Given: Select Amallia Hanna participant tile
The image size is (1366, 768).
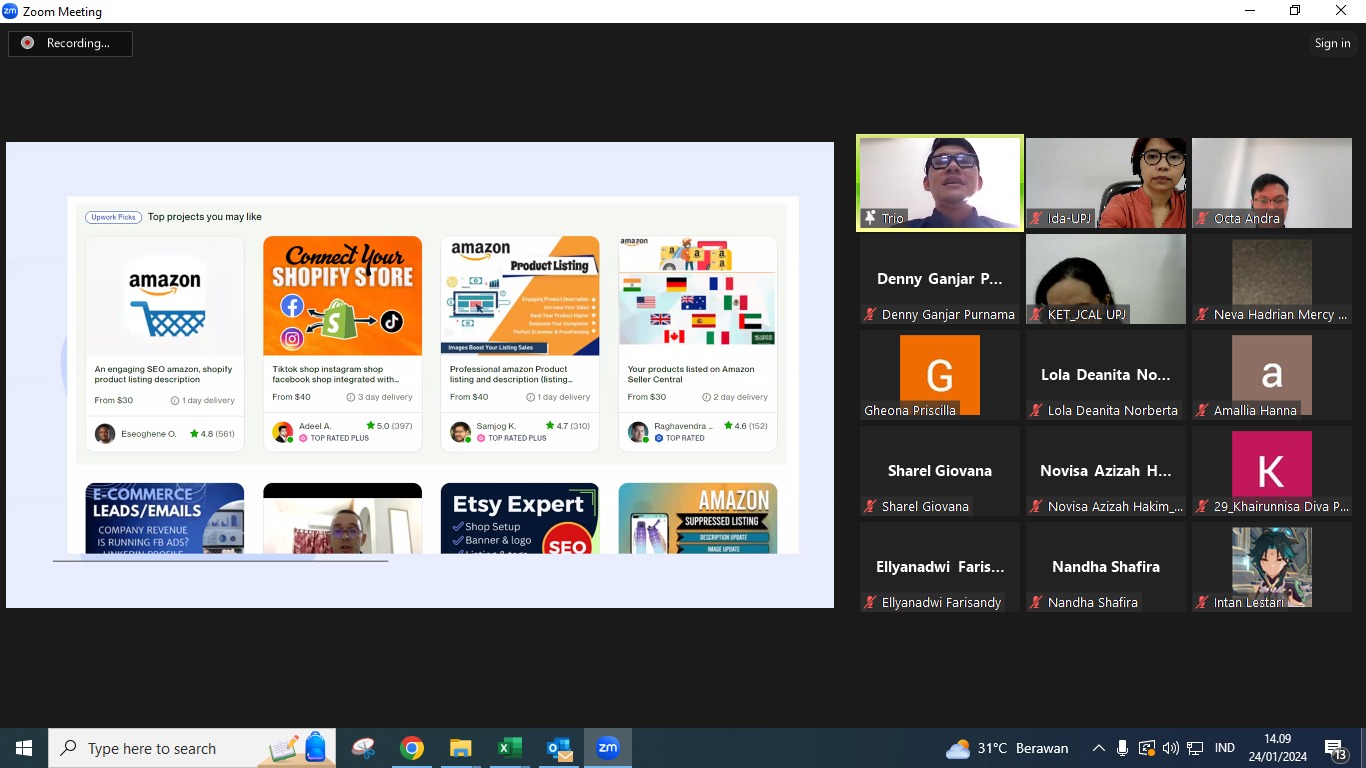Looking at the screenshot, I should pyautogui.click(x=1272, y=375).
